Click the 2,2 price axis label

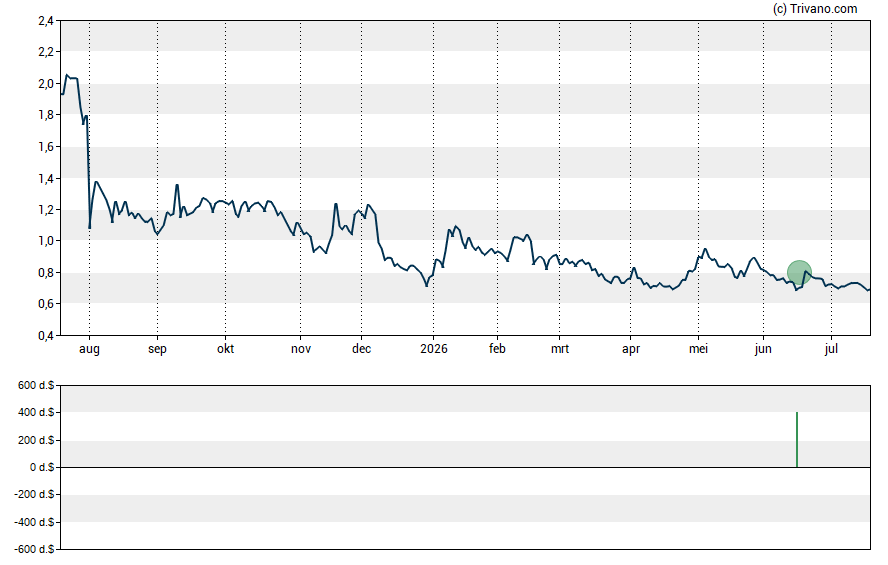tap(46, 52)
